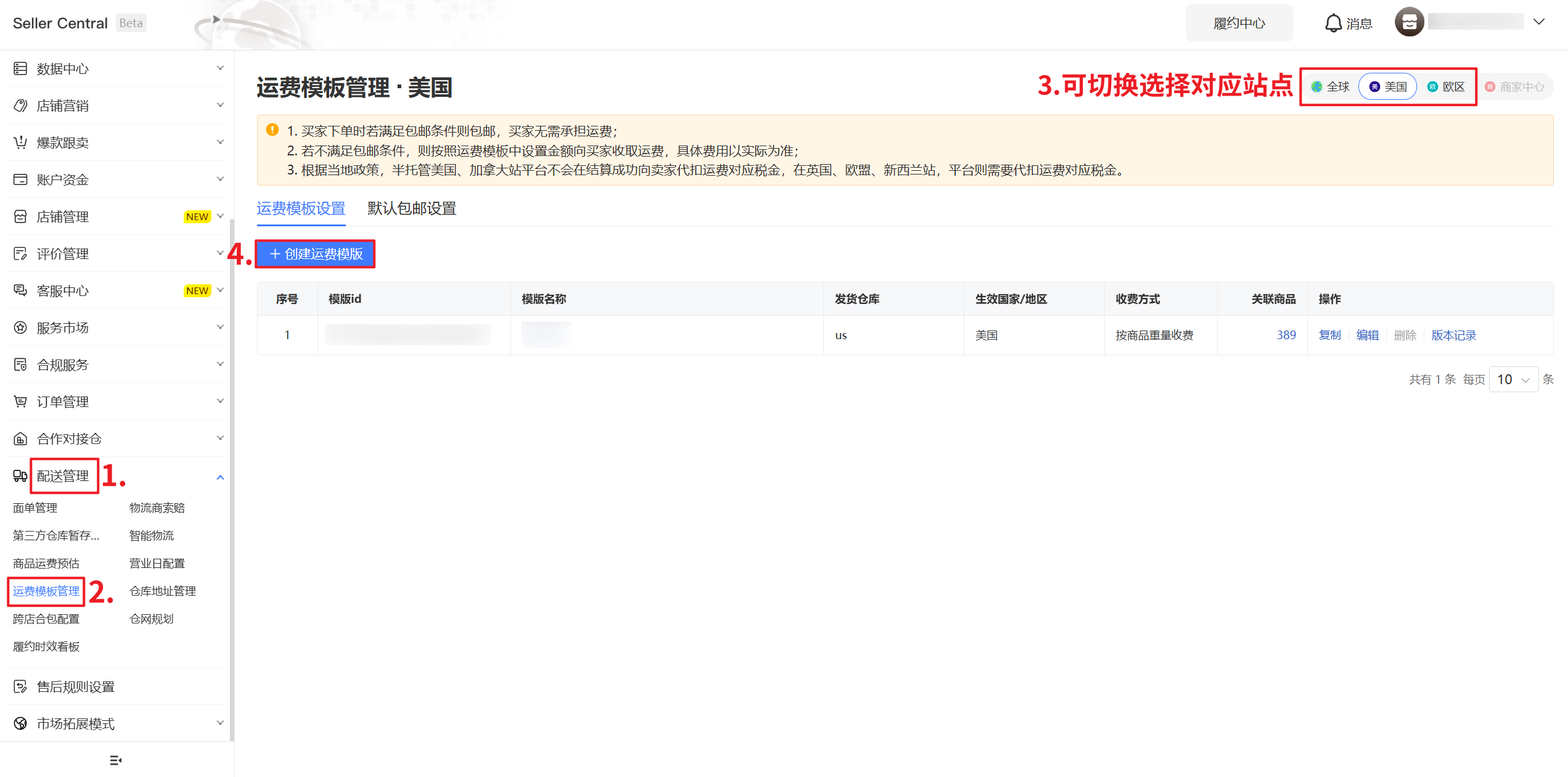This screenshot has height=777, width=1568.
Task: Select the 美国 site option
Action: coord(1388,87)
